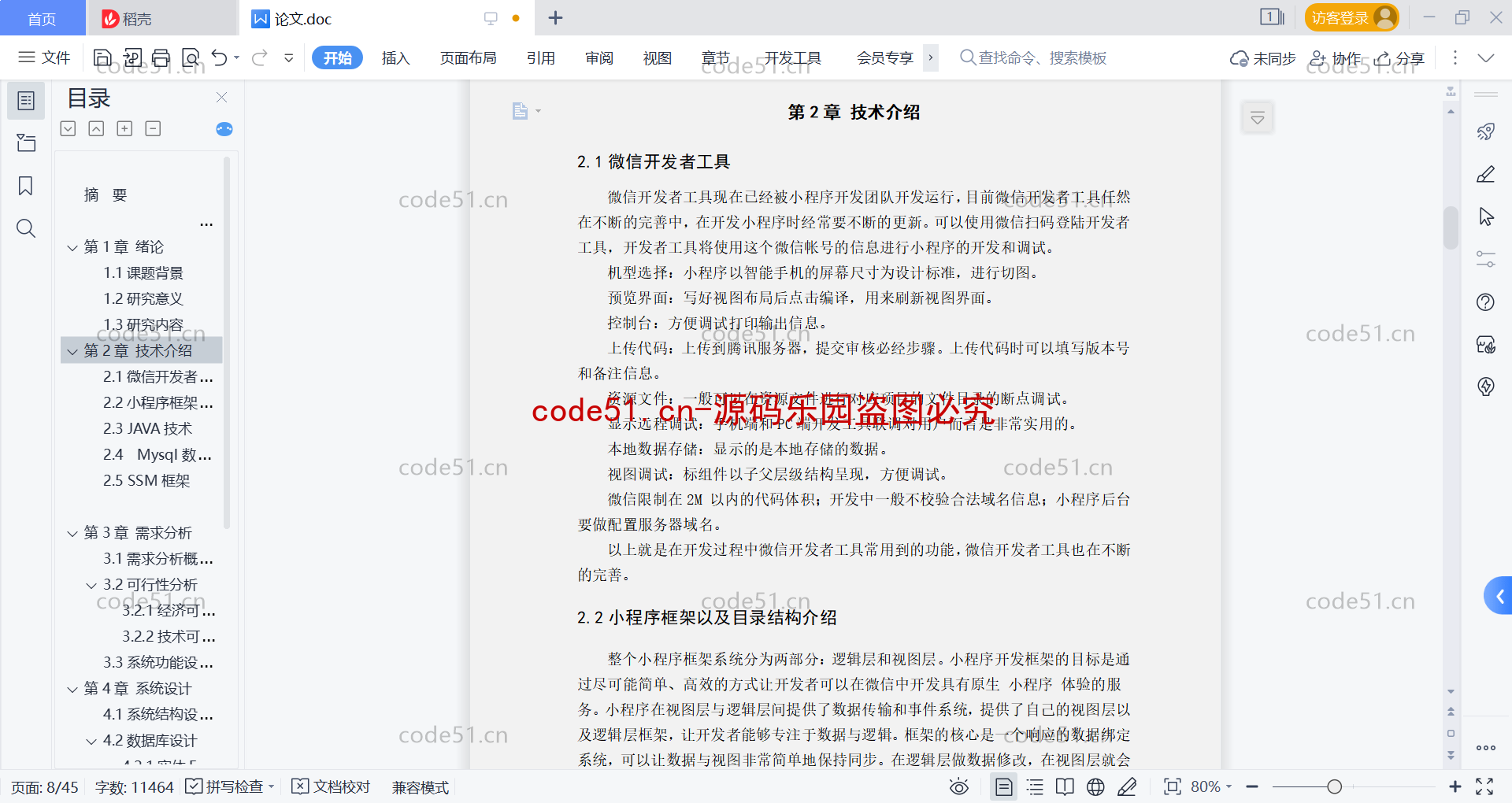Viewport: 1512px width, 803px height.
Task: Click the Undo arrow icon
Action: 220,57
